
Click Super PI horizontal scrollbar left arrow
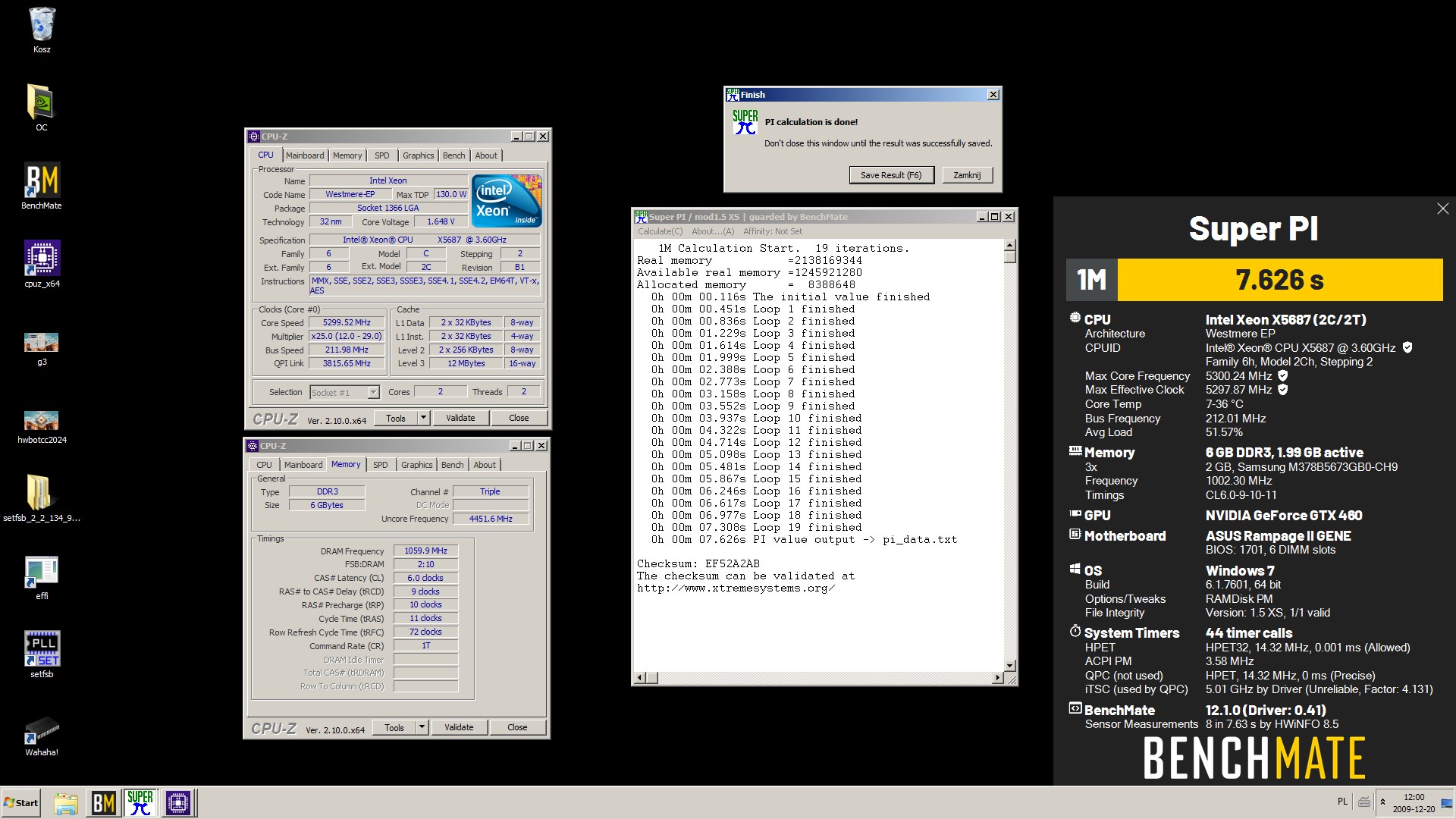click(640, 677)
